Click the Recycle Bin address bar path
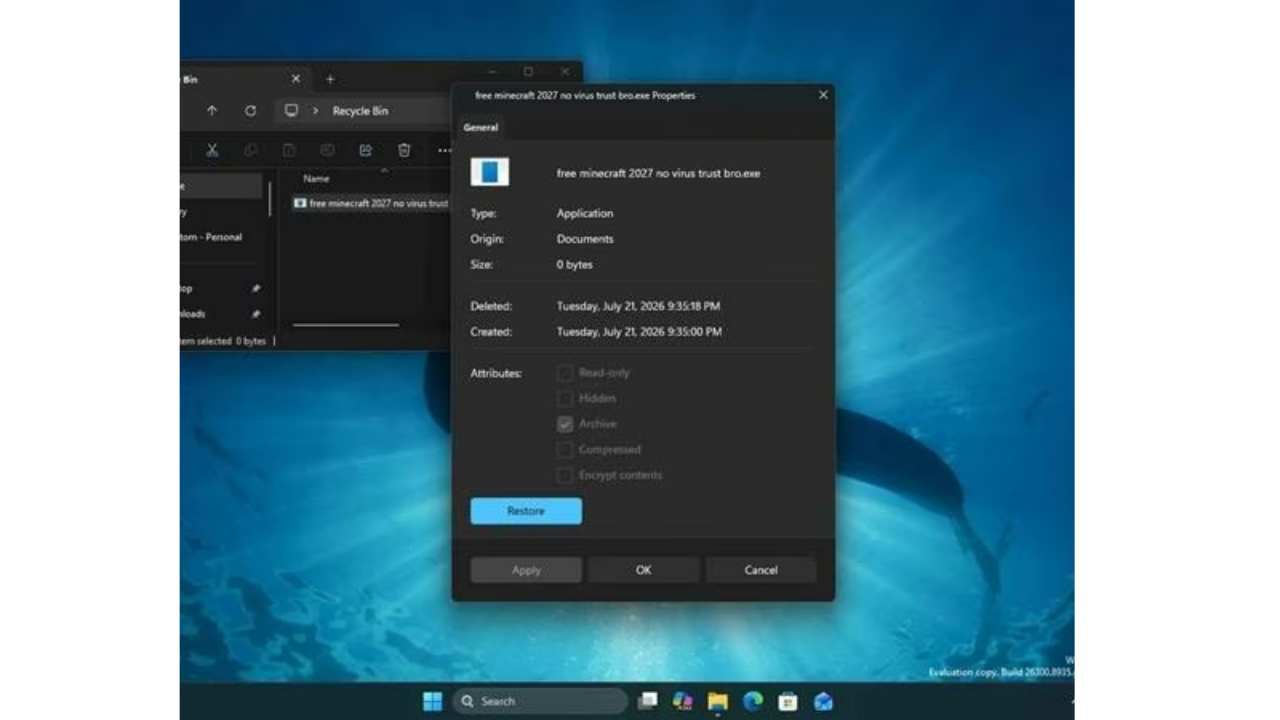 (360, 111)
